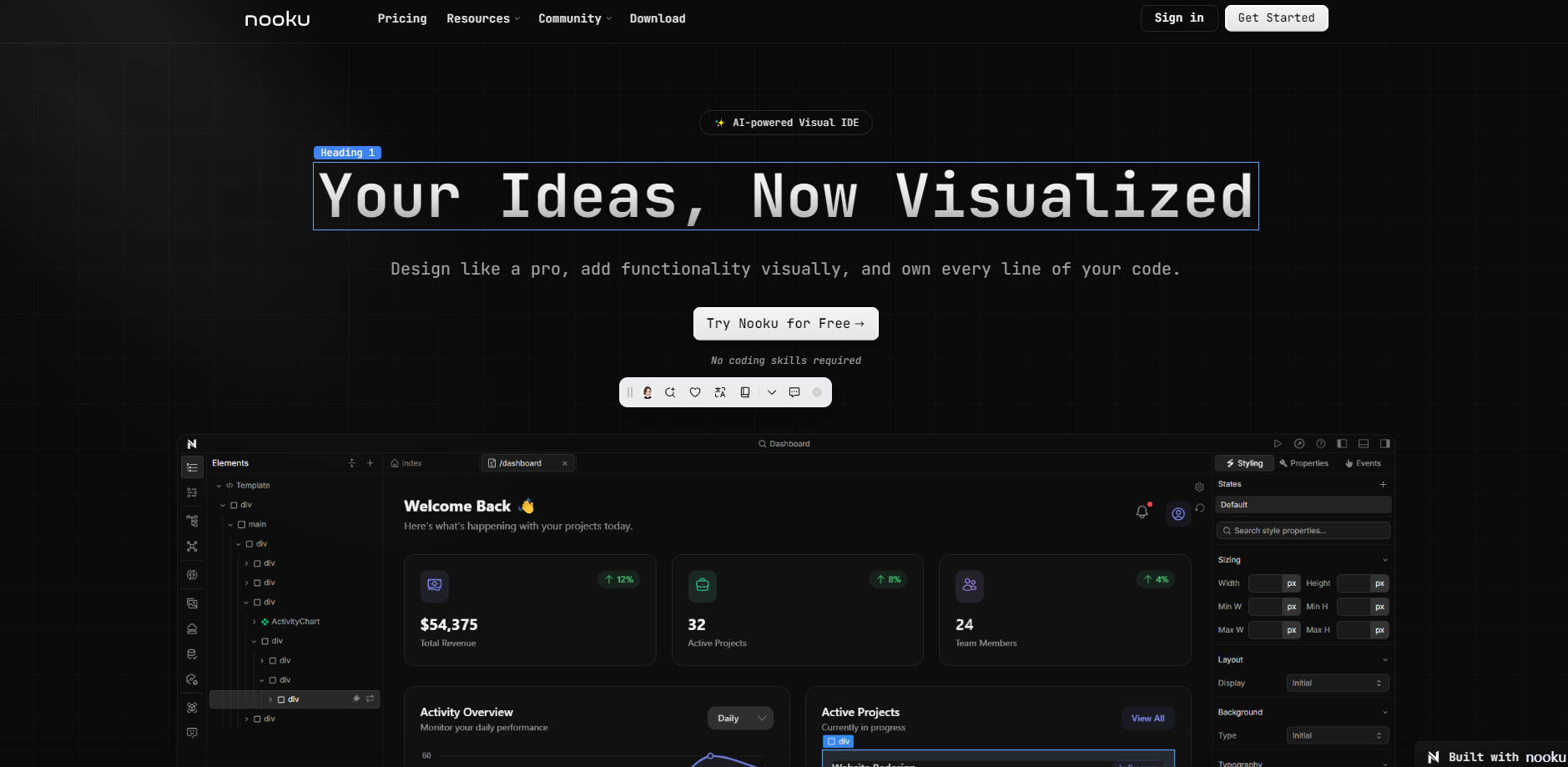Viewport: 1568px width, 767px height.
Task: Click the heart icon in floating toolbar
Action: (695, 392)
